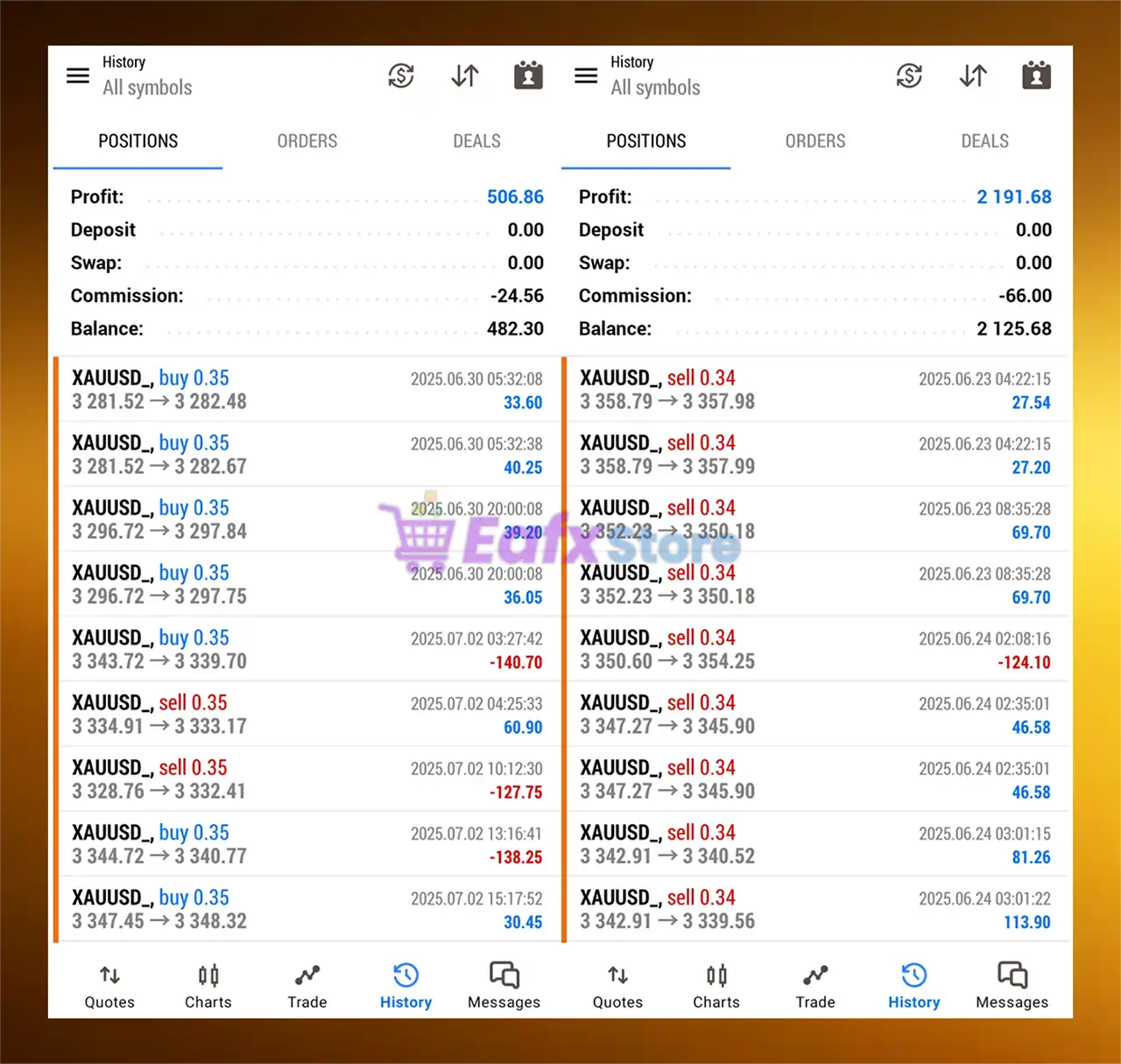The height and width of the screenshot is (1064, 1121).
Task: Open Messages in the right bottom bar
Action: point(1012,986)
